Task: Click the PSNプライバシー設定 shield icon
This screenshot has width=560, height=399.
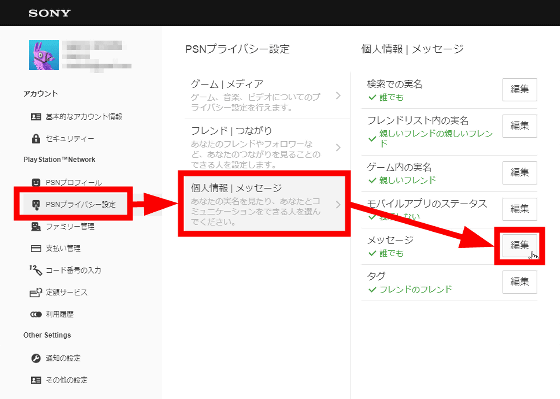Action: click(36, 205)
